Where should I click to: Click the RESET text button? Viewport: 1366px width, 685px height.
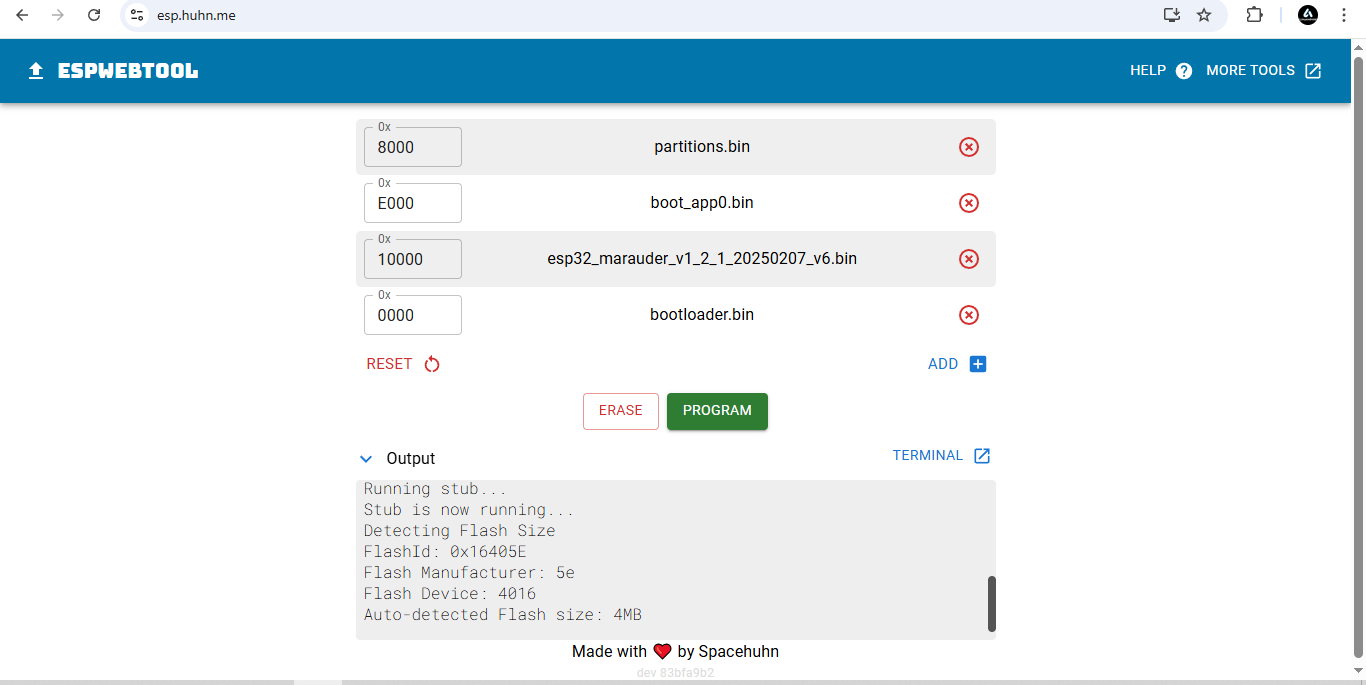pyautogui.click(x=389, y=364)
